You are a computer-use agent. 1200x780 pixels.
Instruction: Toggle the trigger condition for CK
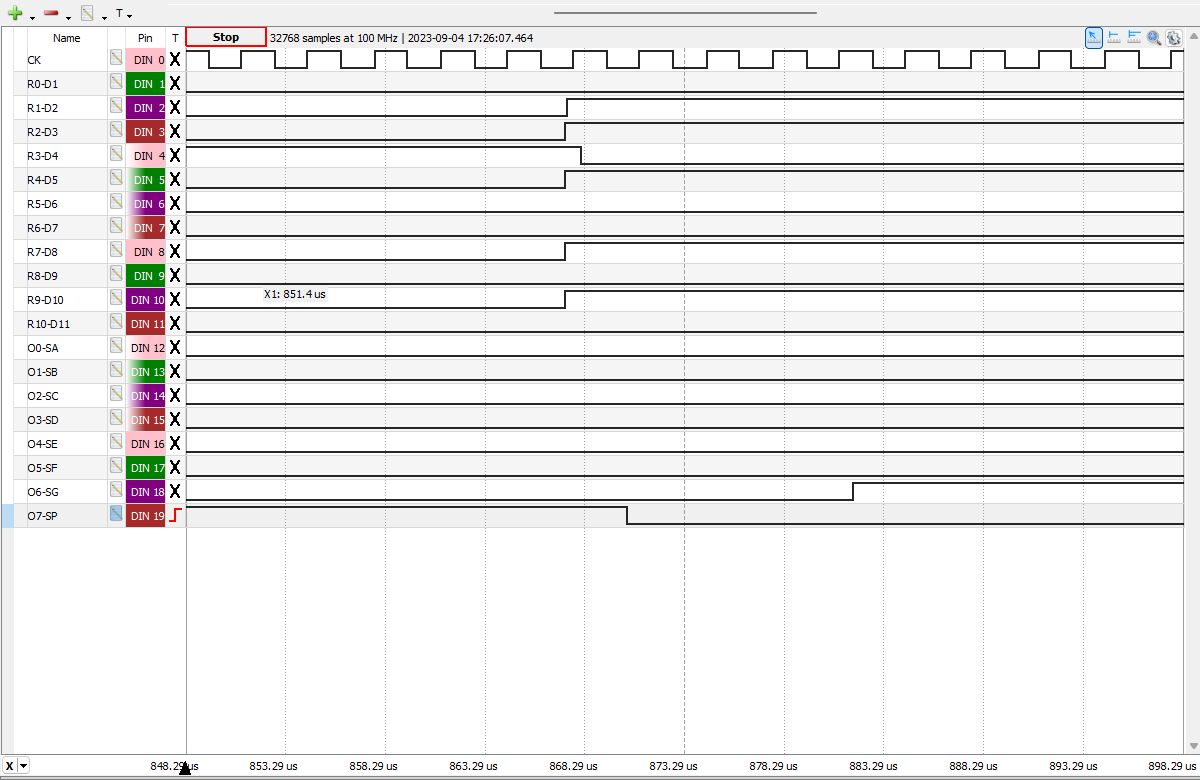coord(175,59)
